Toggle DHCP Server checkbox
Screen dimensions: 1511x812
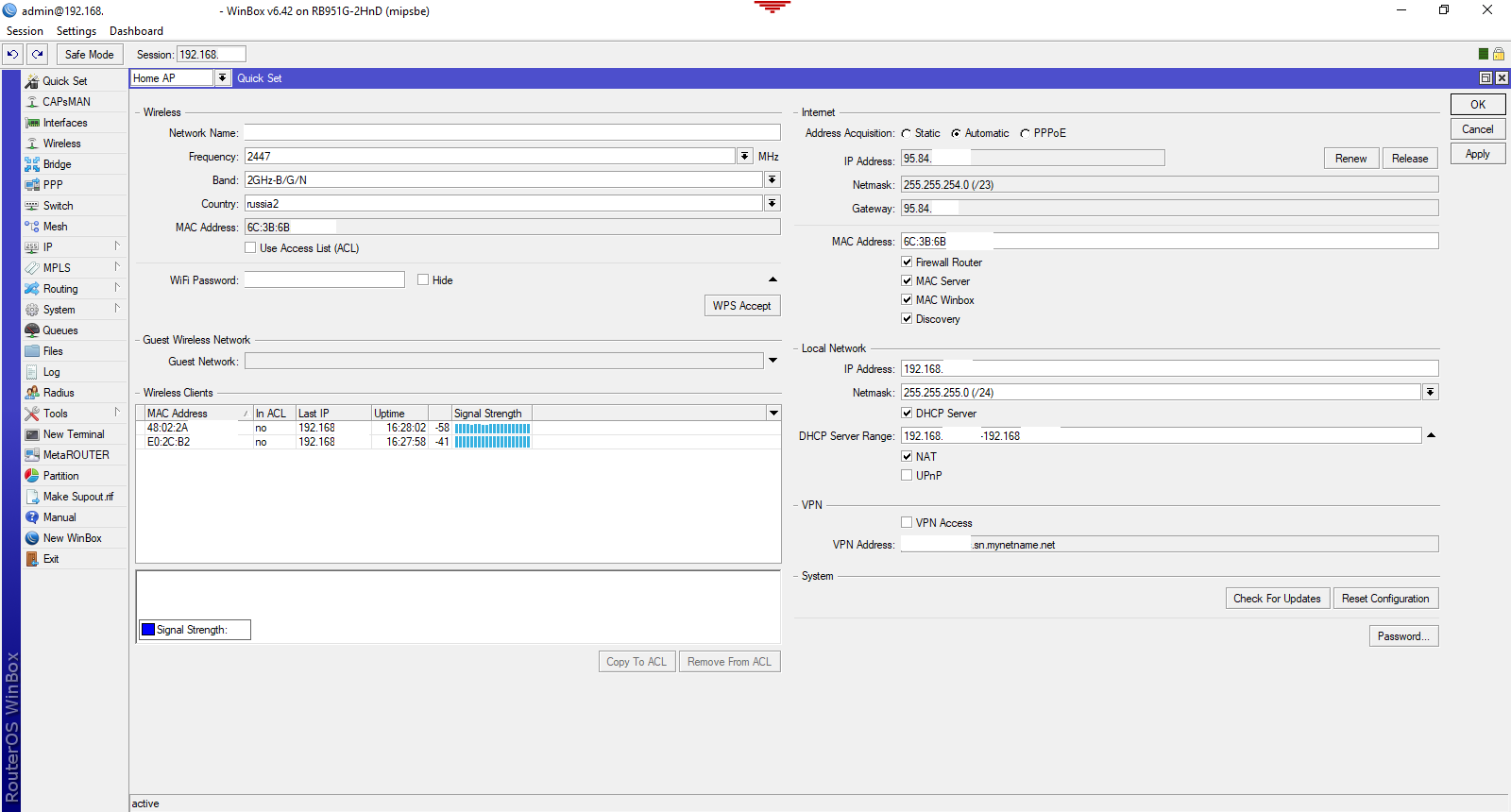coord(907,413)
